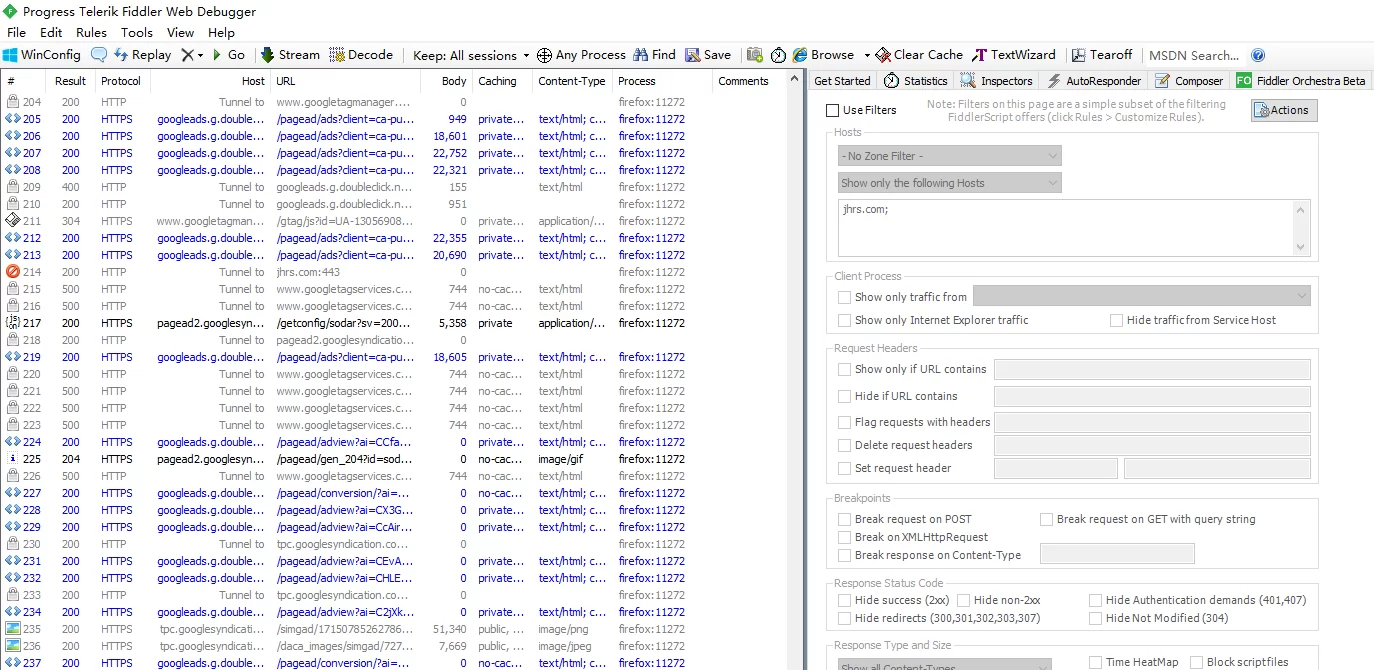Check the Time HeatMap checkbox
This screenshot has width=1374, height=670.
click(x=1096, y=662)
